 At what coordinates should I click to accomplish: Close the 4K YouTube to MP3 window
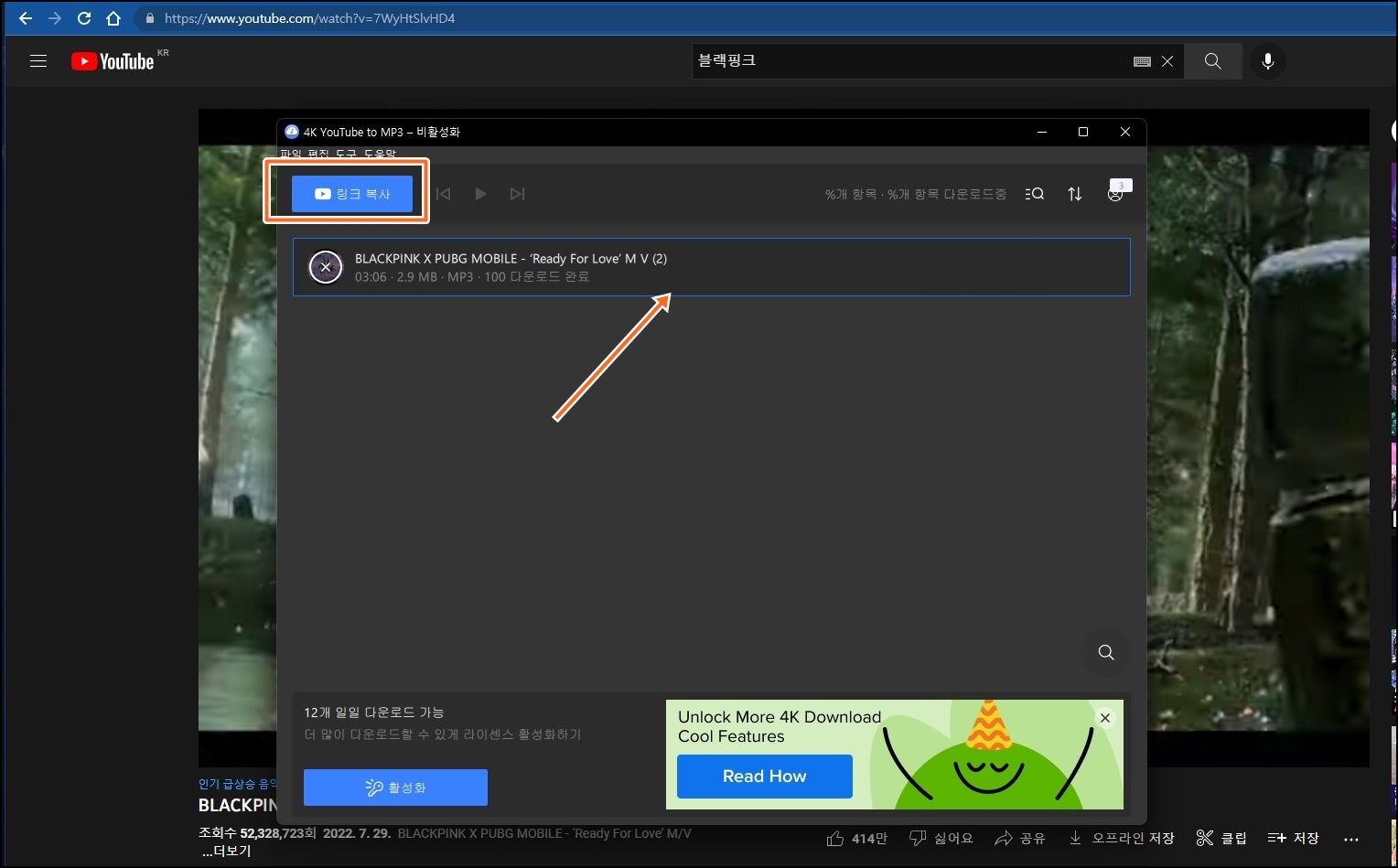pos(1125,132)
